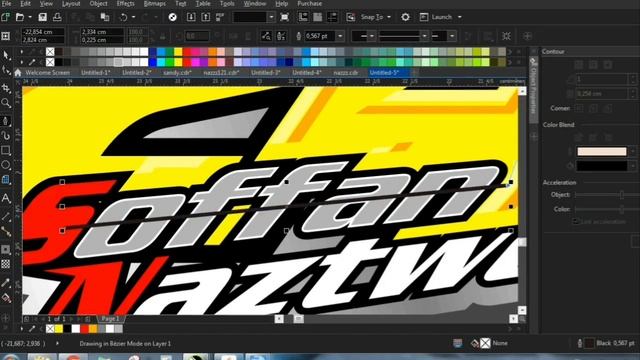Choose the Artistic Media tool
This screenshot has height=360, width=640.
point(6,135)
